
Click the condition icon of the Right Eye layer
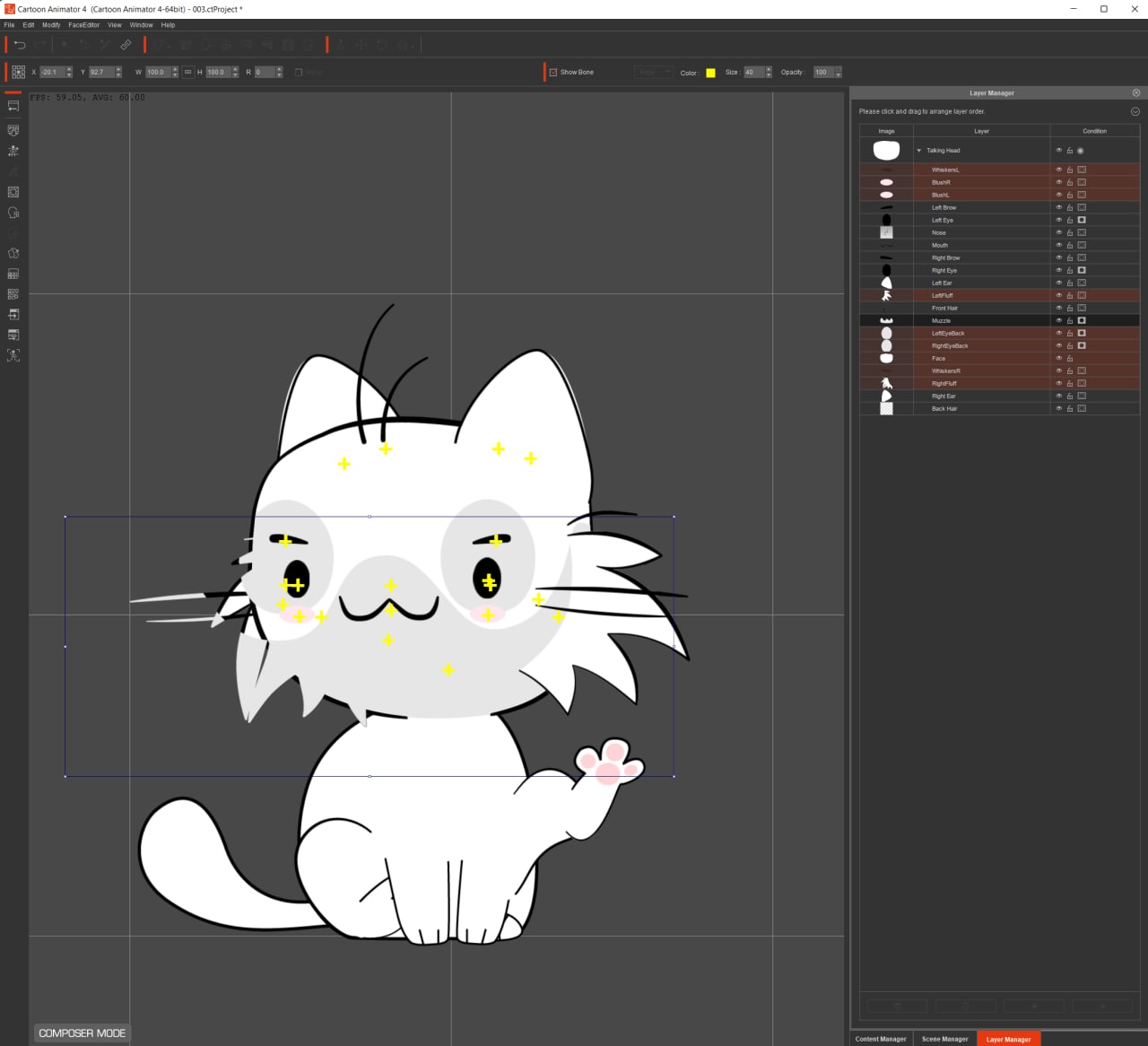(1082, 270)
